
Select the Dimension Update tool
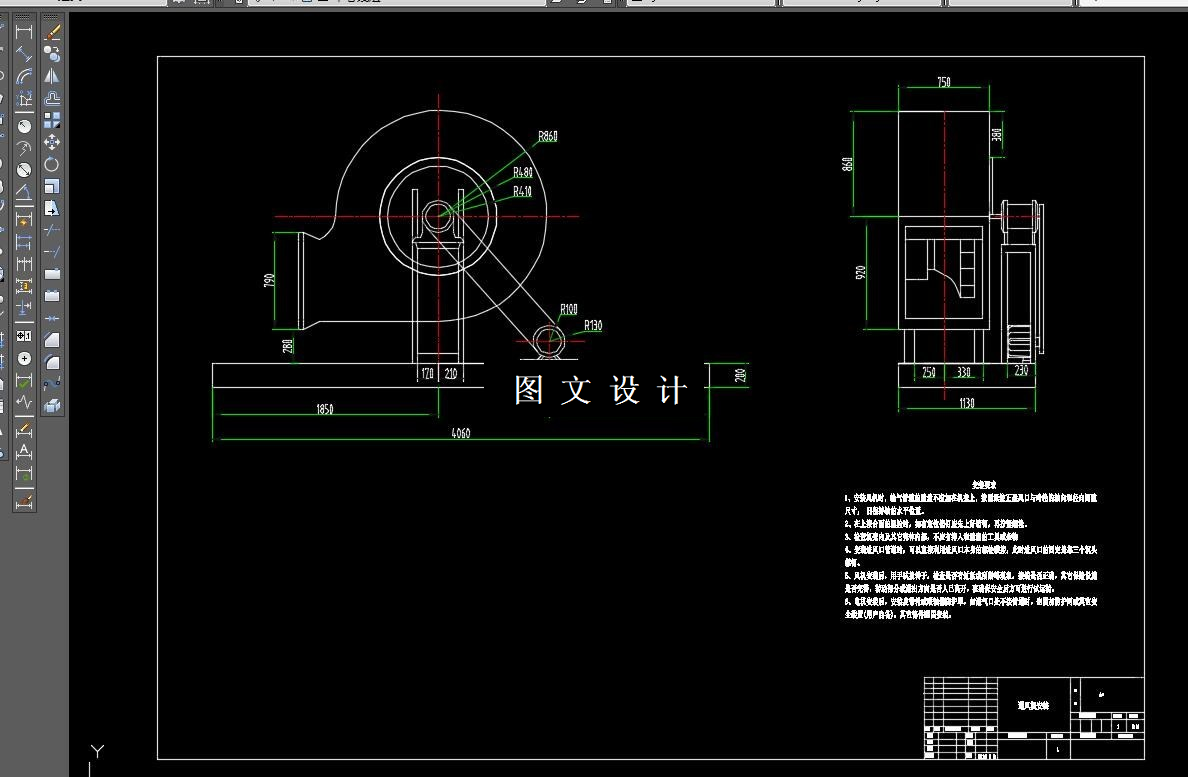pos(24,474)
